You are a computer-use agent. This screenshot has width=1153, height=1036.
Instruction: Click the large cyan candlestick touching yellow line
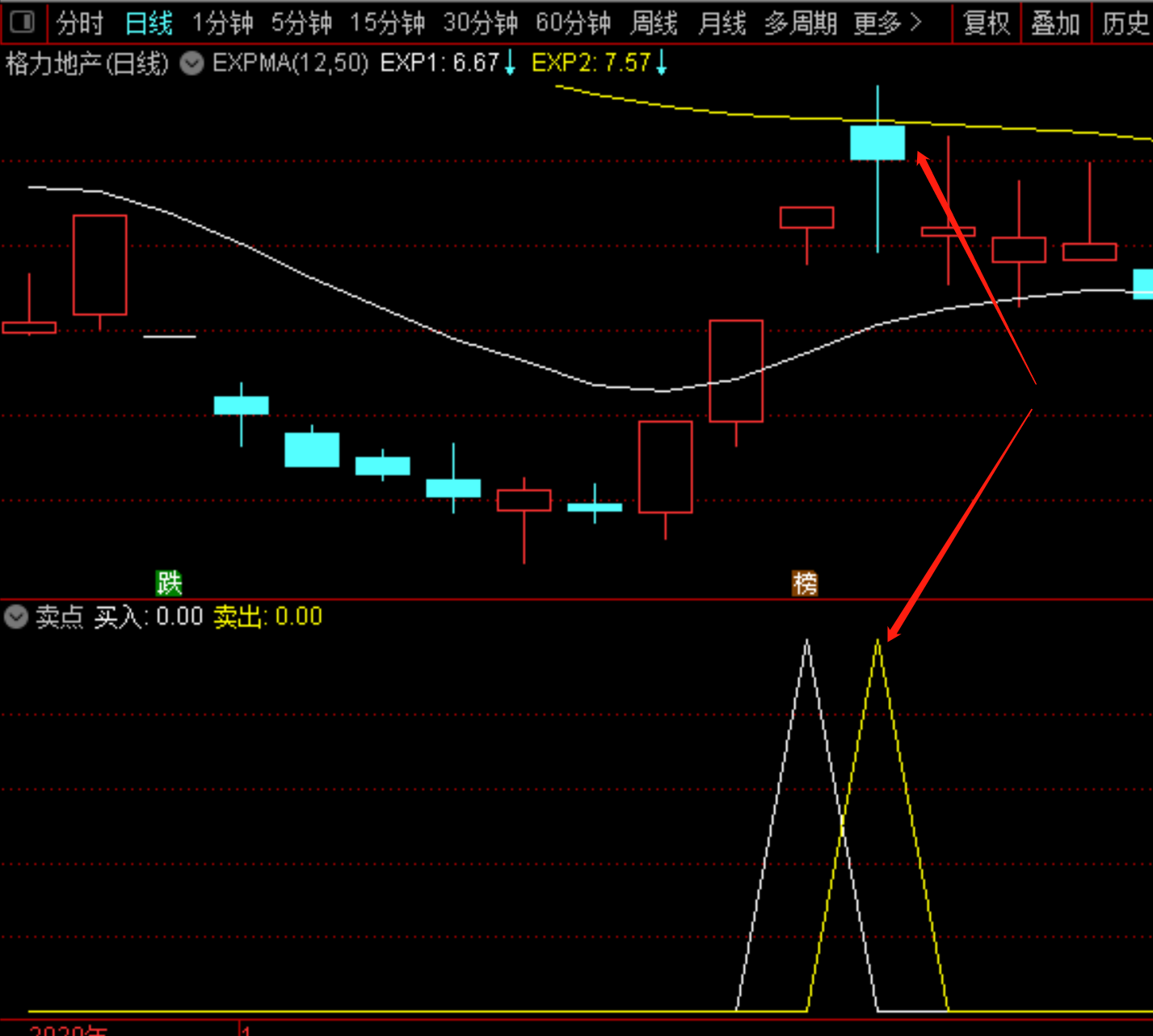click(877, 143)
